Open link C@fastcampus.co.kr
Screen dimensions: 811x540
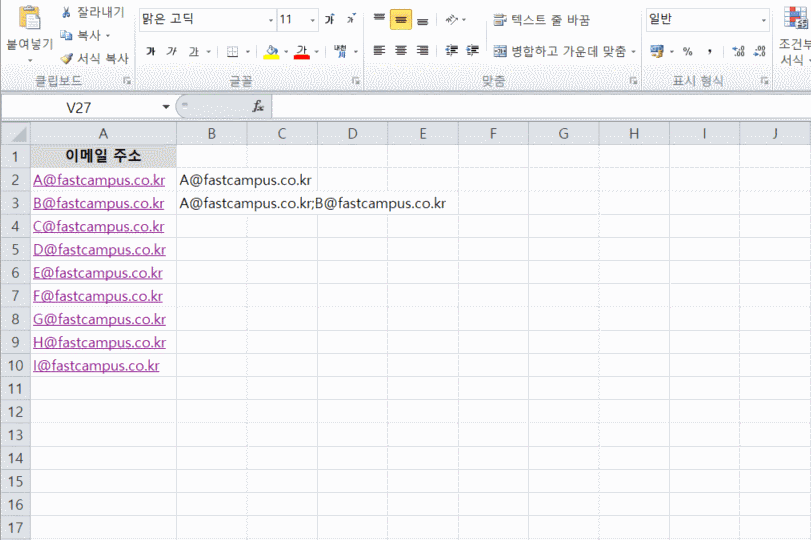tap(98, 227)
